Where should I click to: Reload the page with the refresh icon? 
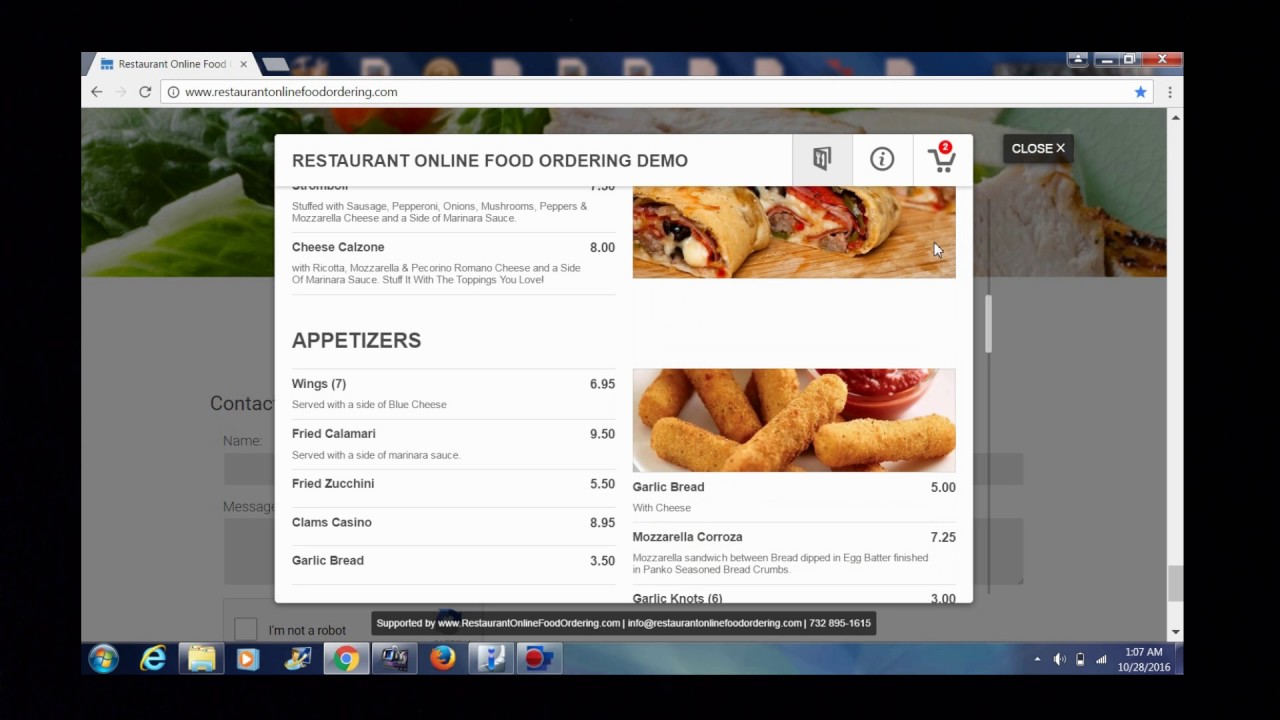(x=145, y=92)
